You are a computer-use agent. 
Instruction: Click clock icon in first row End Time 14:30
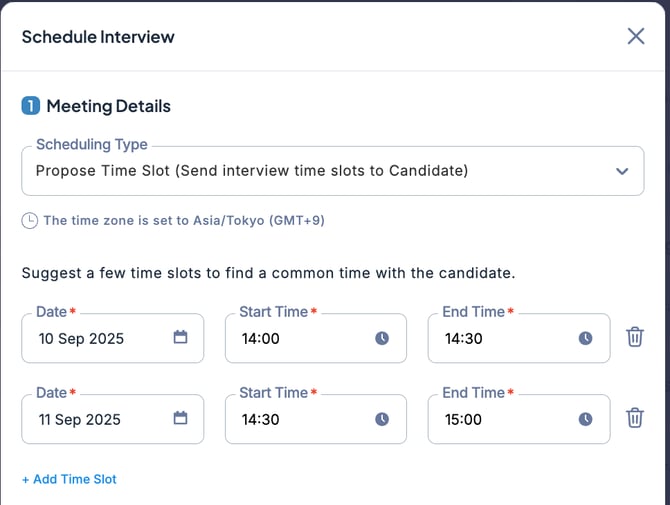pos(585,338)
